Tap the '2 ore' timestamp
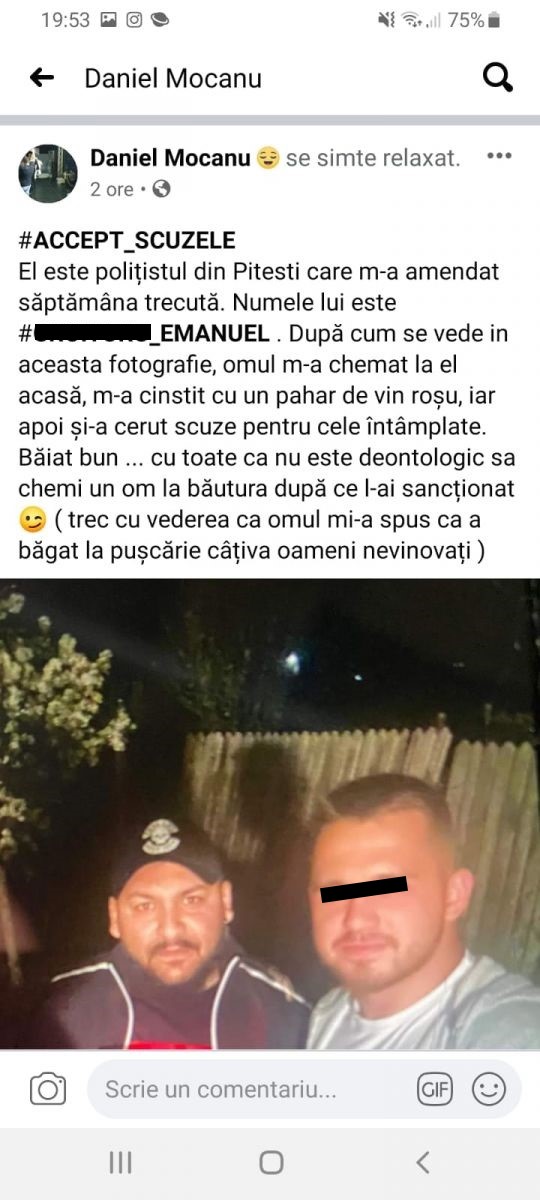 [x=112, y=189]
